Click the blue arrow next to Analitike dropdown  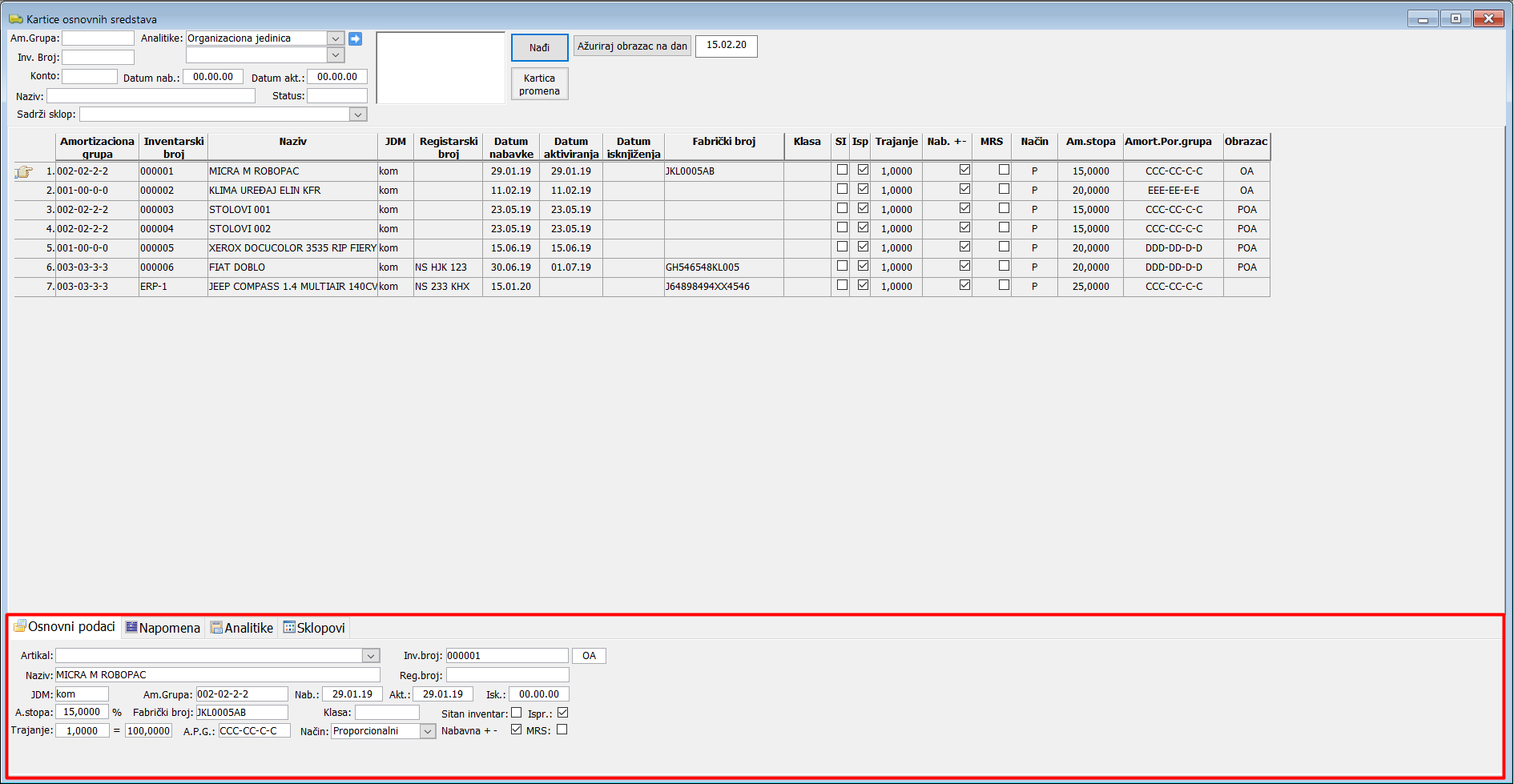(x=355, y=38)
